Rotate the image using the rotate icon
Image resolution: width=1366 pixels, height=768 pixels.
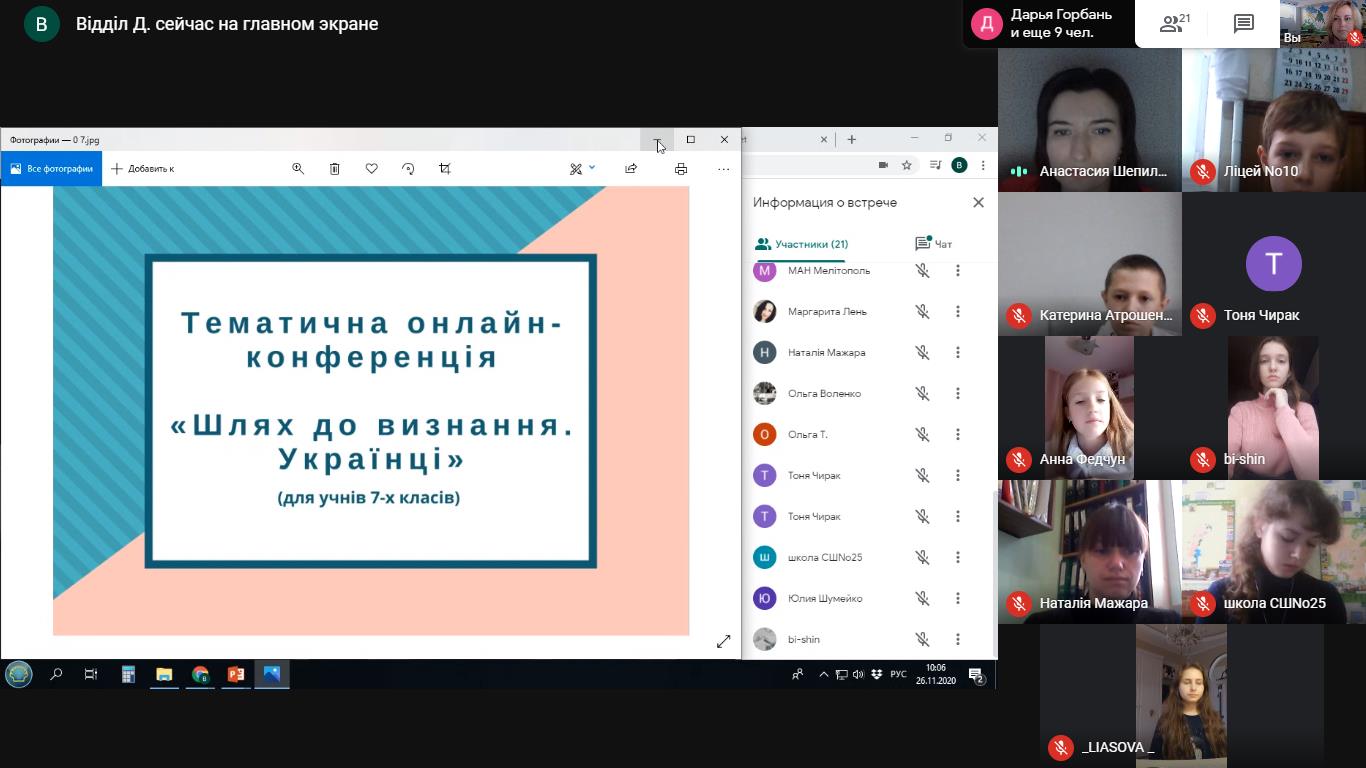408,169
